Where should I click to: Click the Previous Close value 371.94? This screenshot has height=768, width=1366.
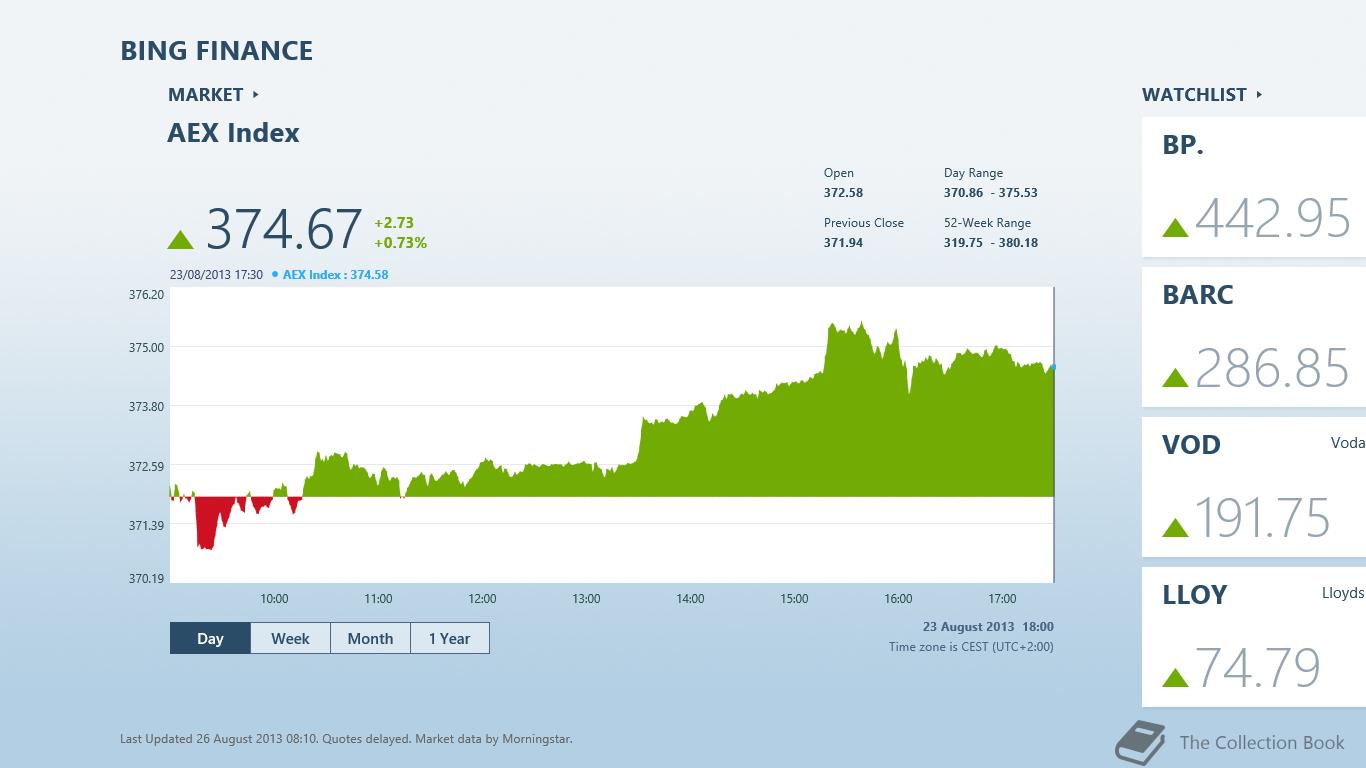click(843, 243)
